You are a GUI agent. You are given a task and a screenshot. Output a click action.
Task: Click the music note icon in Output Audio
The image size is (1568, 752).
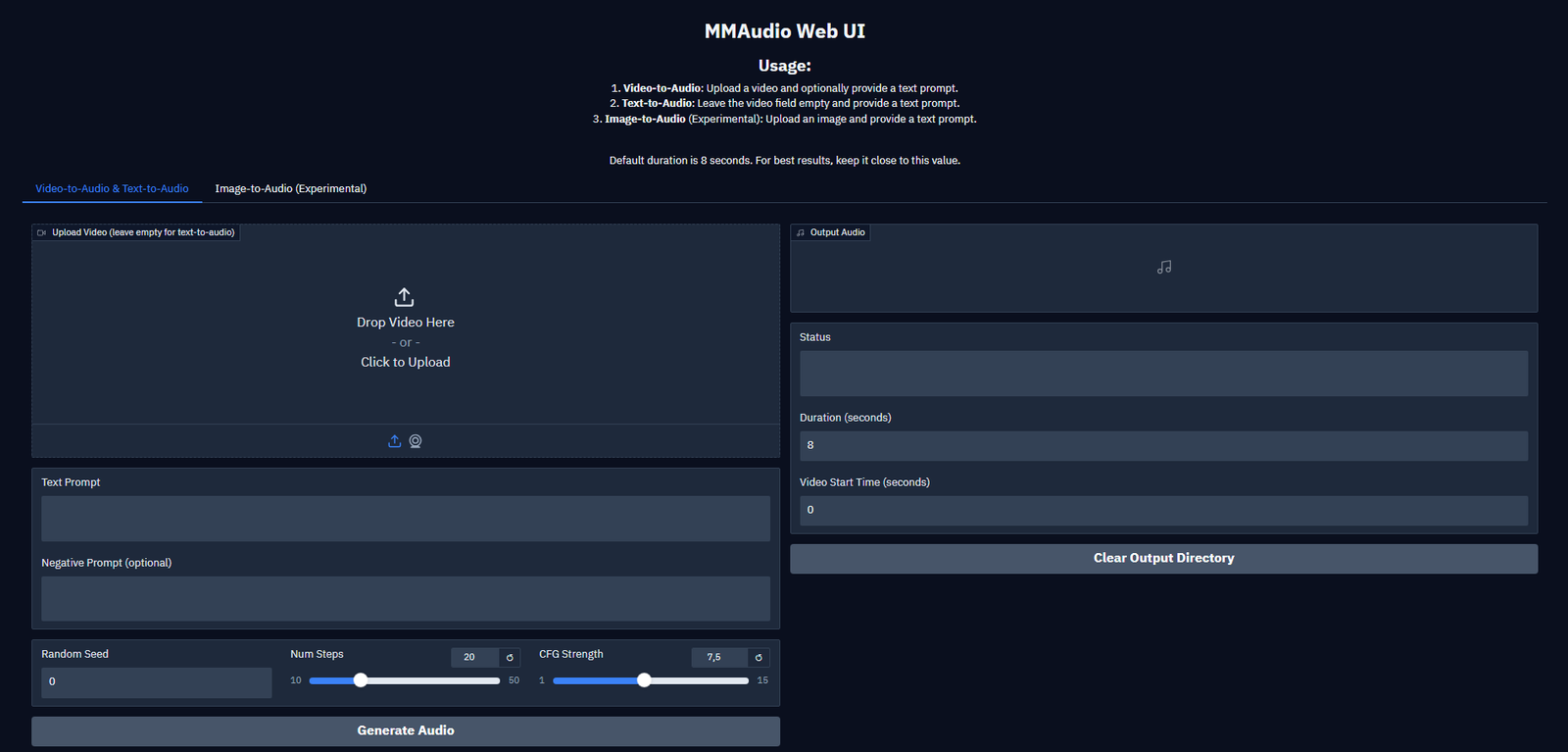click(1164, 267)
